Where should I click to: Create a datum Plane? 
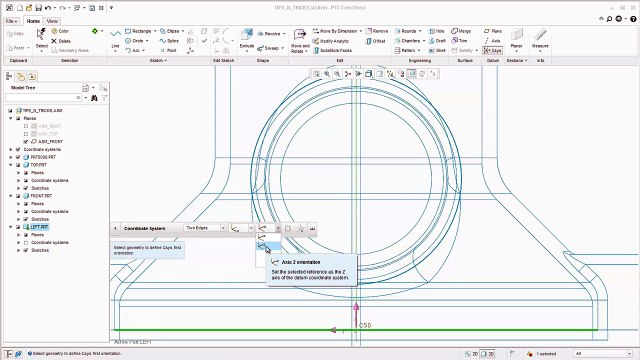[x=493, y=31]
